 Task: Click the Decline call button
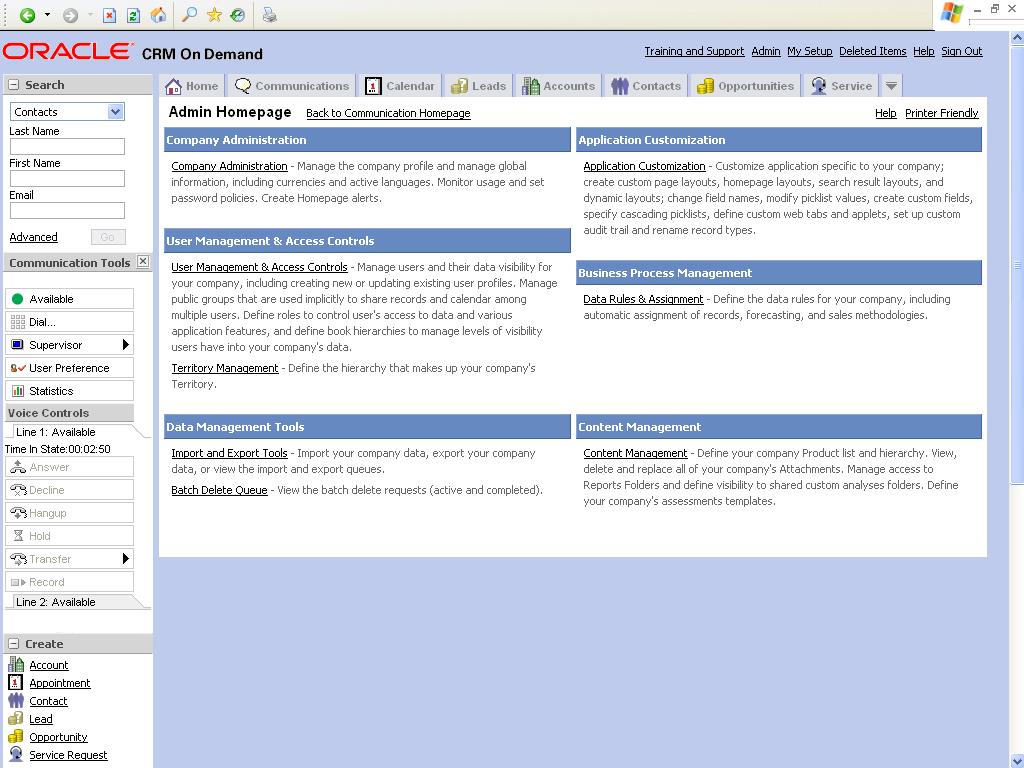(69, 490)
